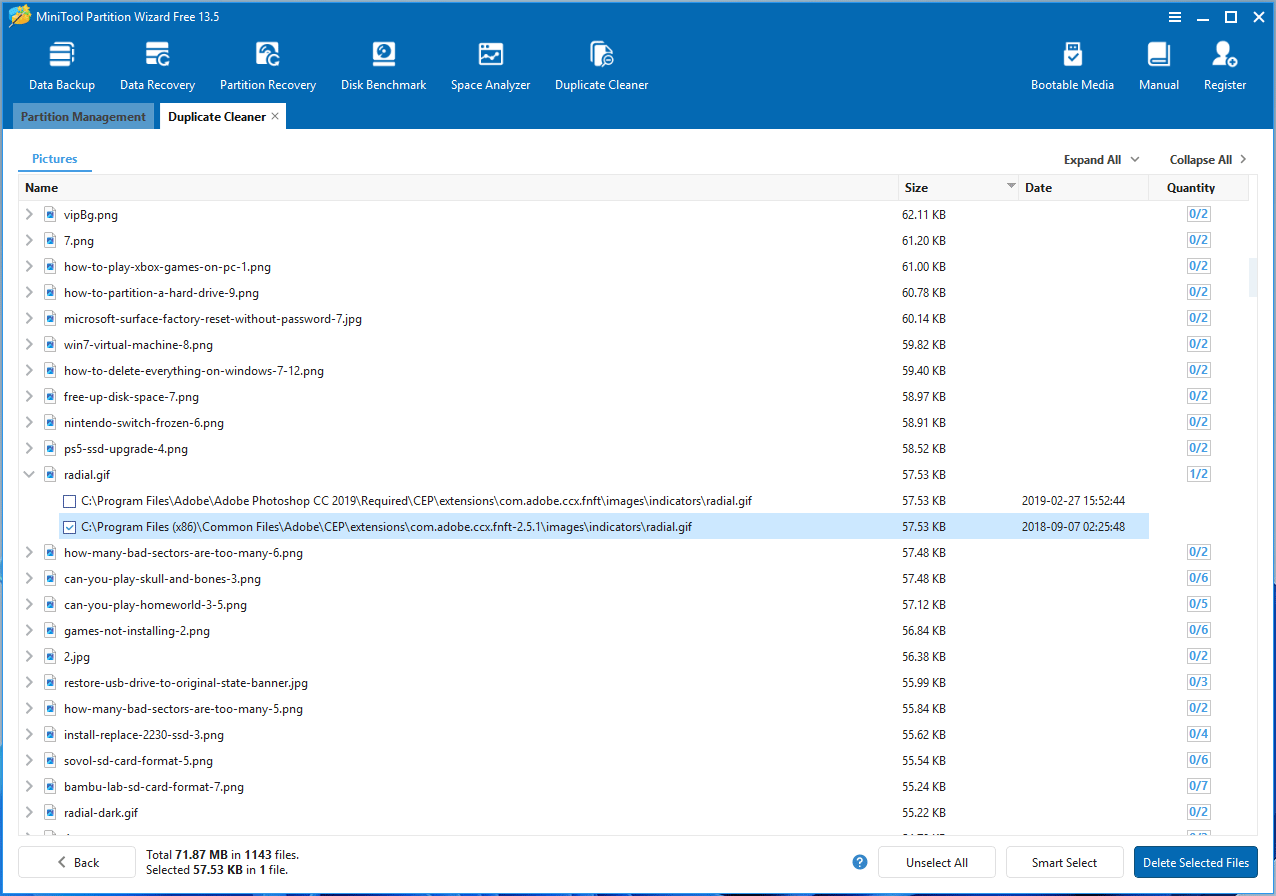This screenshot has width=1276, height=896.
Task: Expand the vipBg.png duplicate group
Action: point(28,214)
